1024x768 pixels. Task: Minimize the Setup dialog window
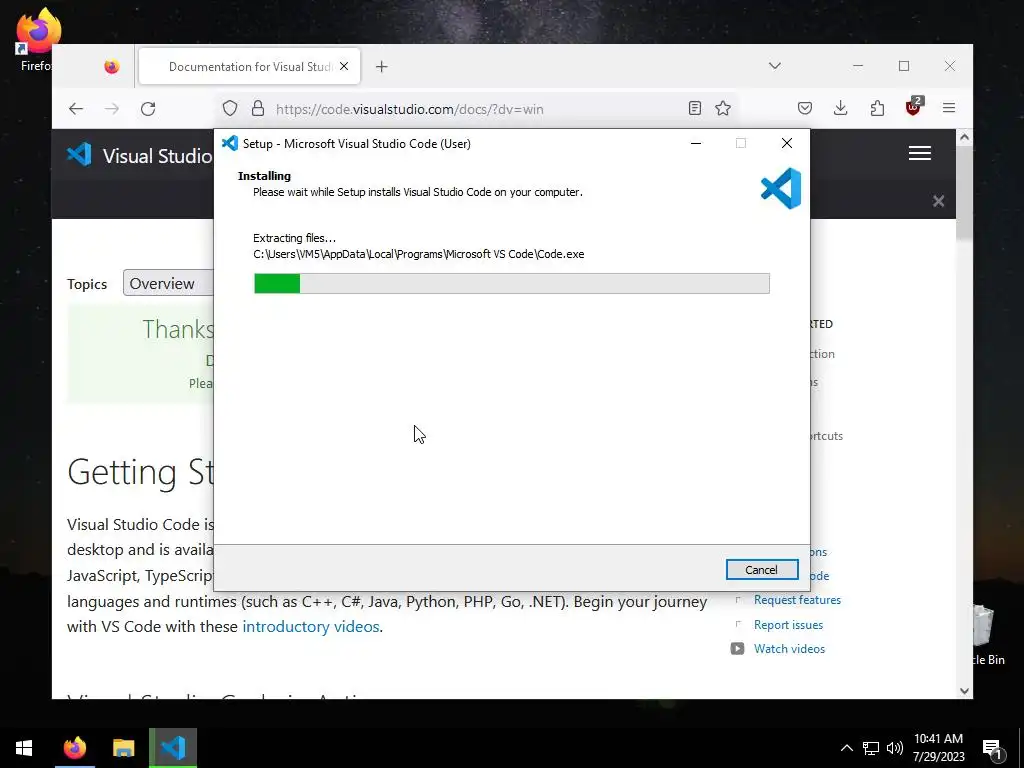696,143
